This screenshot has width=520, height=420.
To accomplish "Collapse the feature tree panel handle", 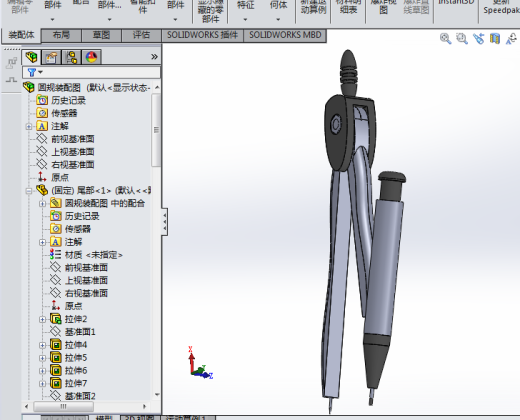I will 165,222.
